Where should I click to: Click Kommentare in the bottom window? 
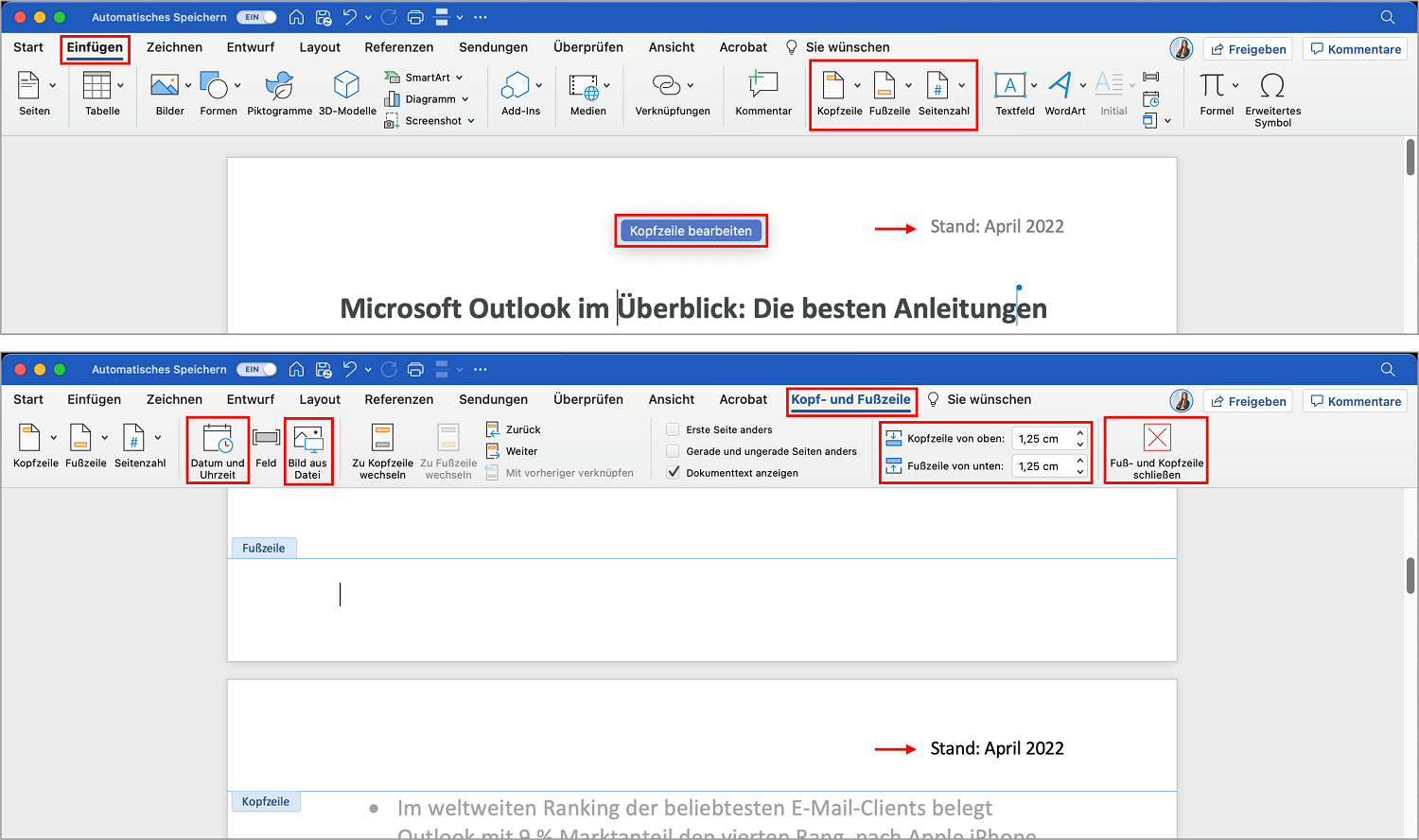pyautogui.click(x=1355, y=401)
